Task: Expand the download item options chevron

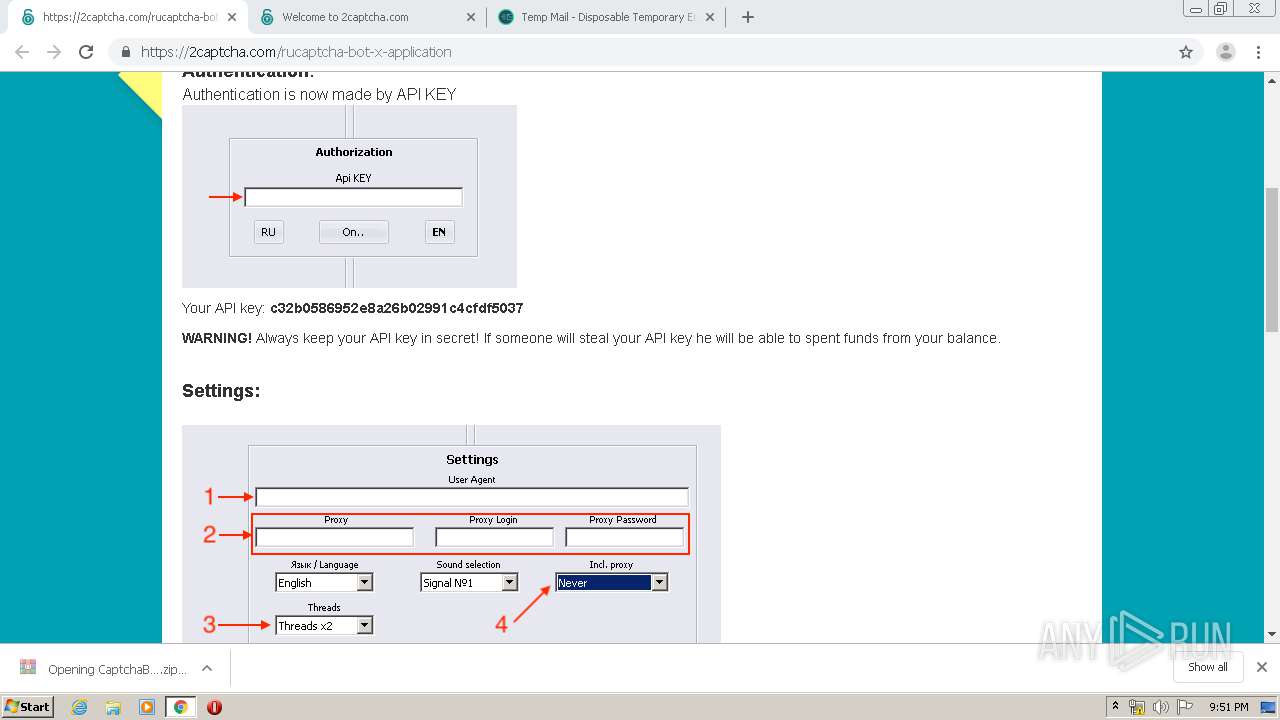Action: pos(207,668)
